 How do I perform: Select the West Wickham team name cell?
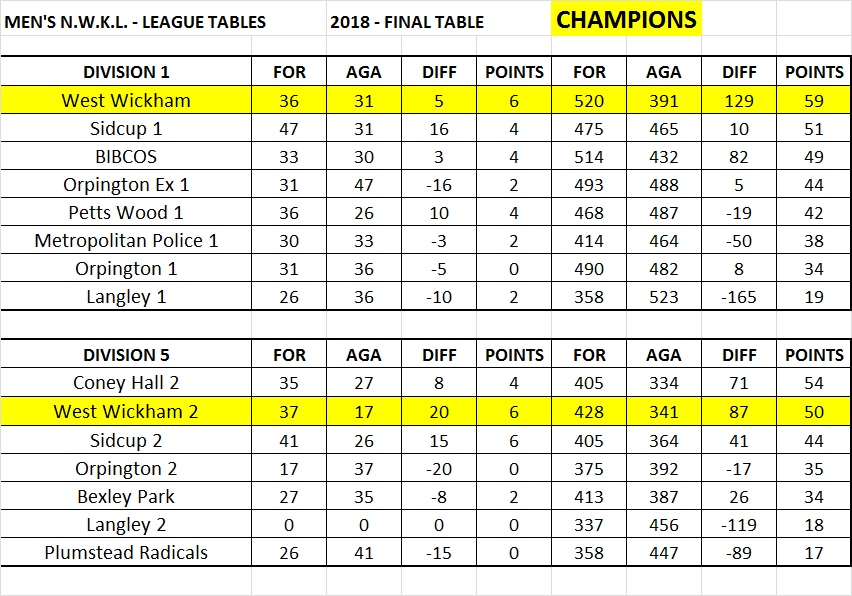[126, 101]
